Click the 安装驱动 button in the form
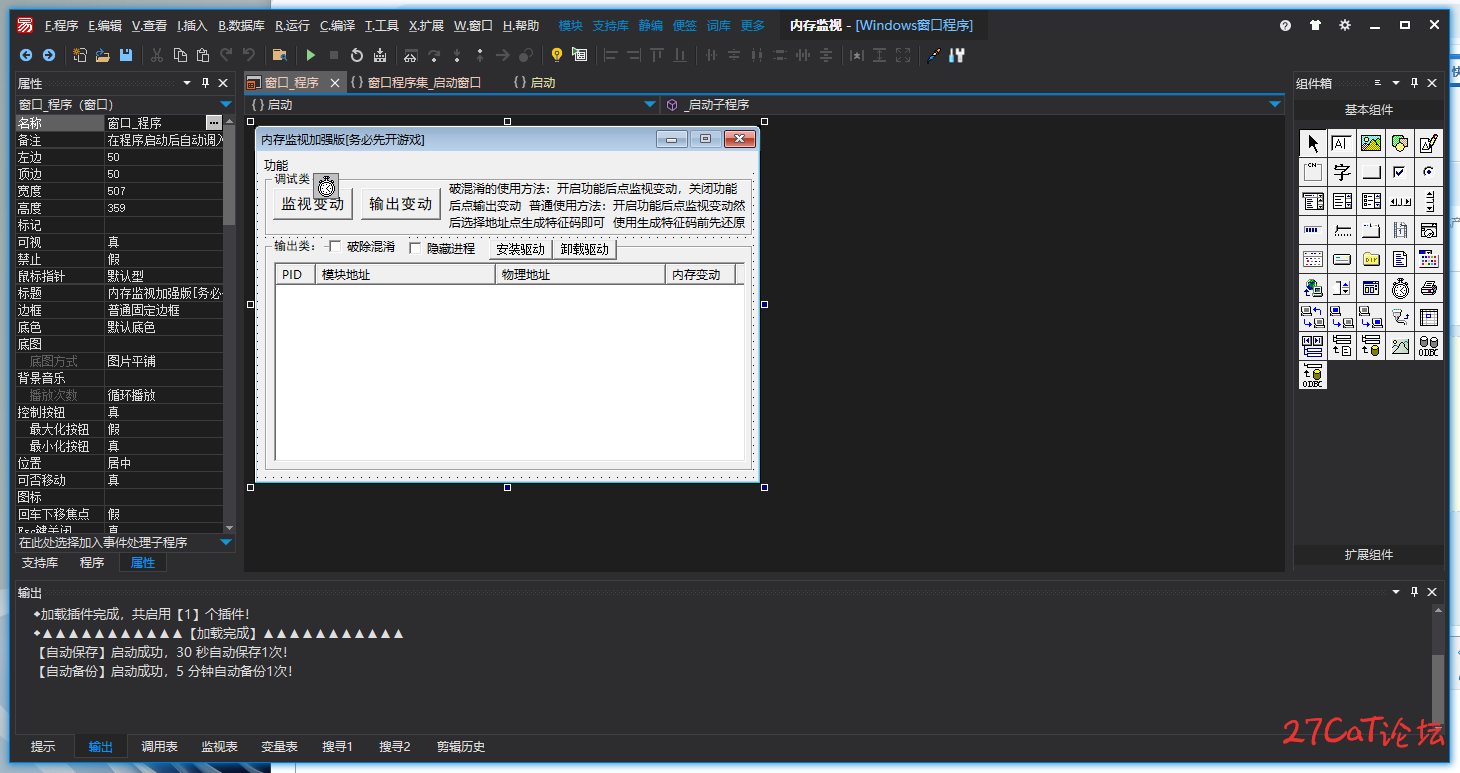This screenshot has height=773, width=1460. (x=520, y=249)
